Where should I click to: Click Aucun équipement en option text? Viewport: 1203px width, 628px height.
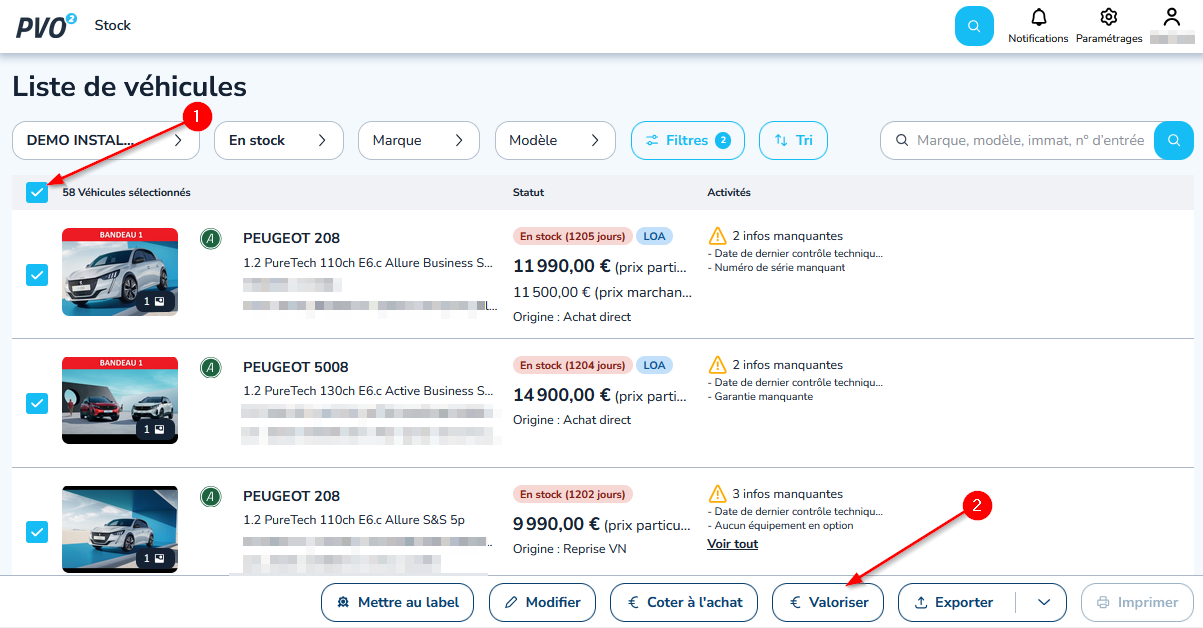coord(781,525)
